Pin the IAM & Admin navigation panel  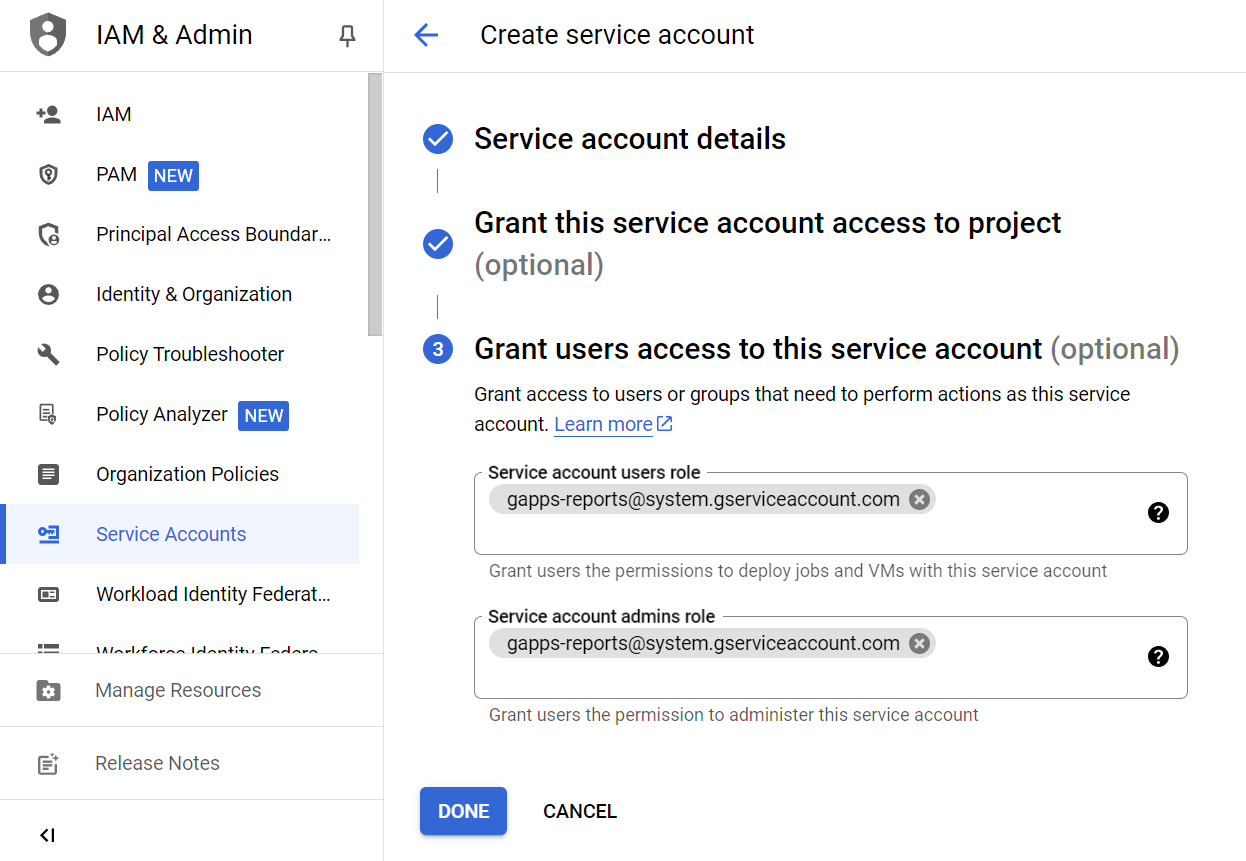pyautogui.click(x=347, y=36)
